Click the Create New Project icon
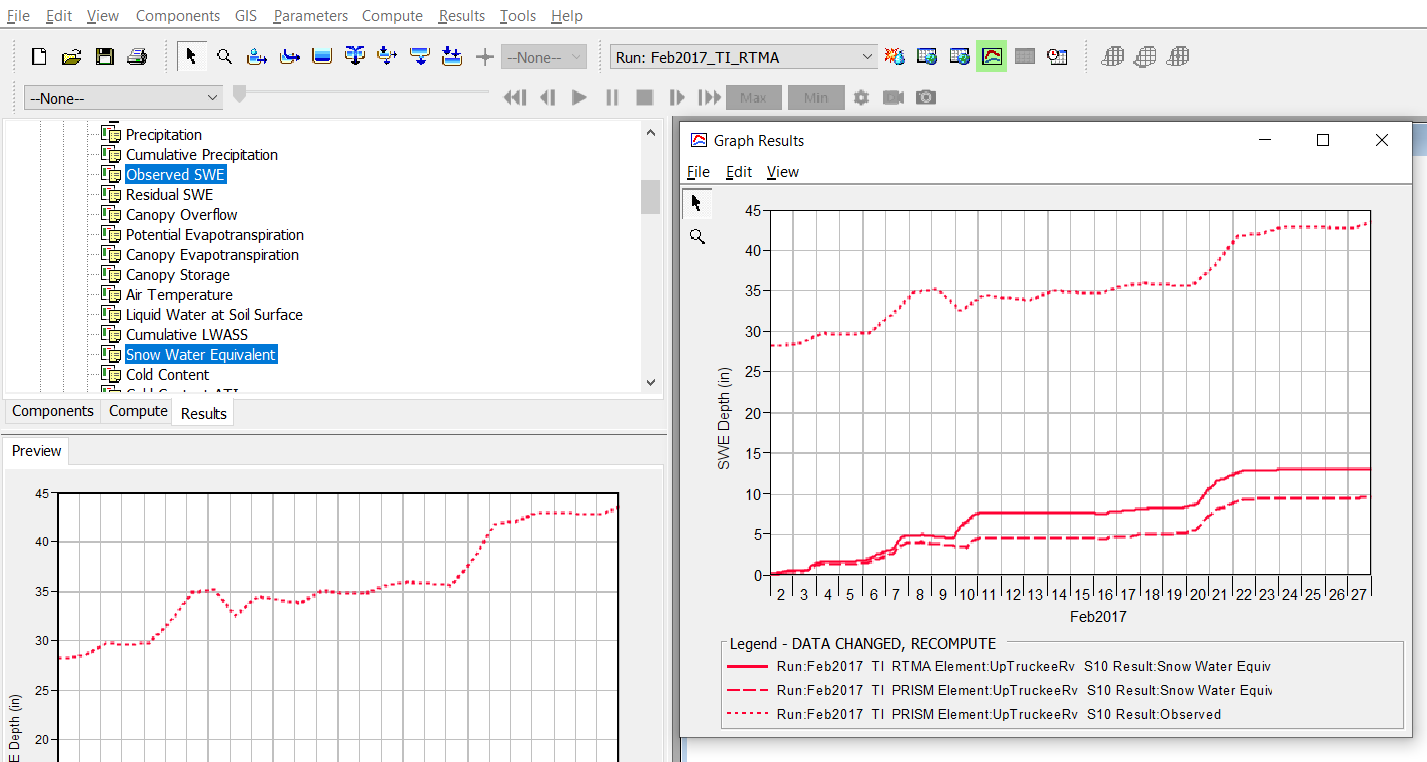The height and width of the screenshot is (762, 1427). [39, 57]
